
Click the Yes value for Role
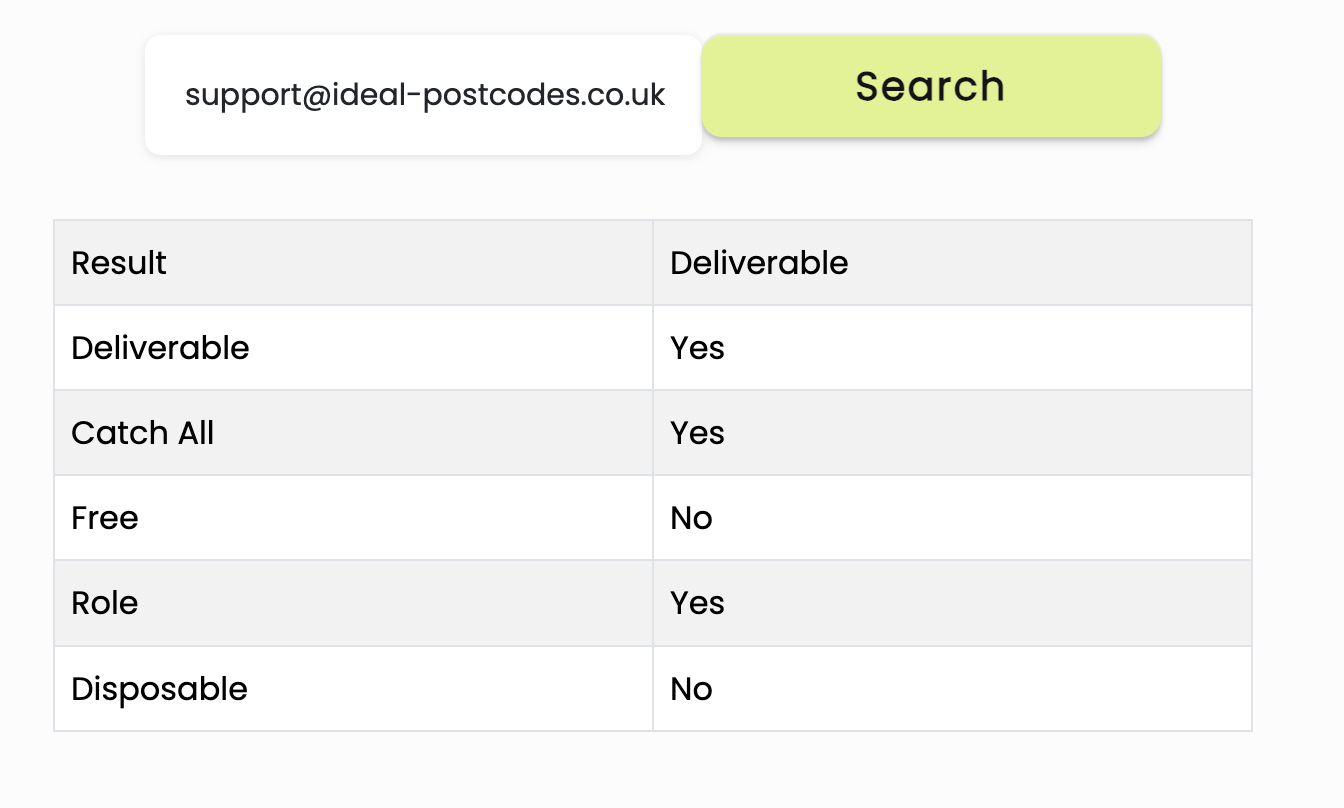(697, 603)
